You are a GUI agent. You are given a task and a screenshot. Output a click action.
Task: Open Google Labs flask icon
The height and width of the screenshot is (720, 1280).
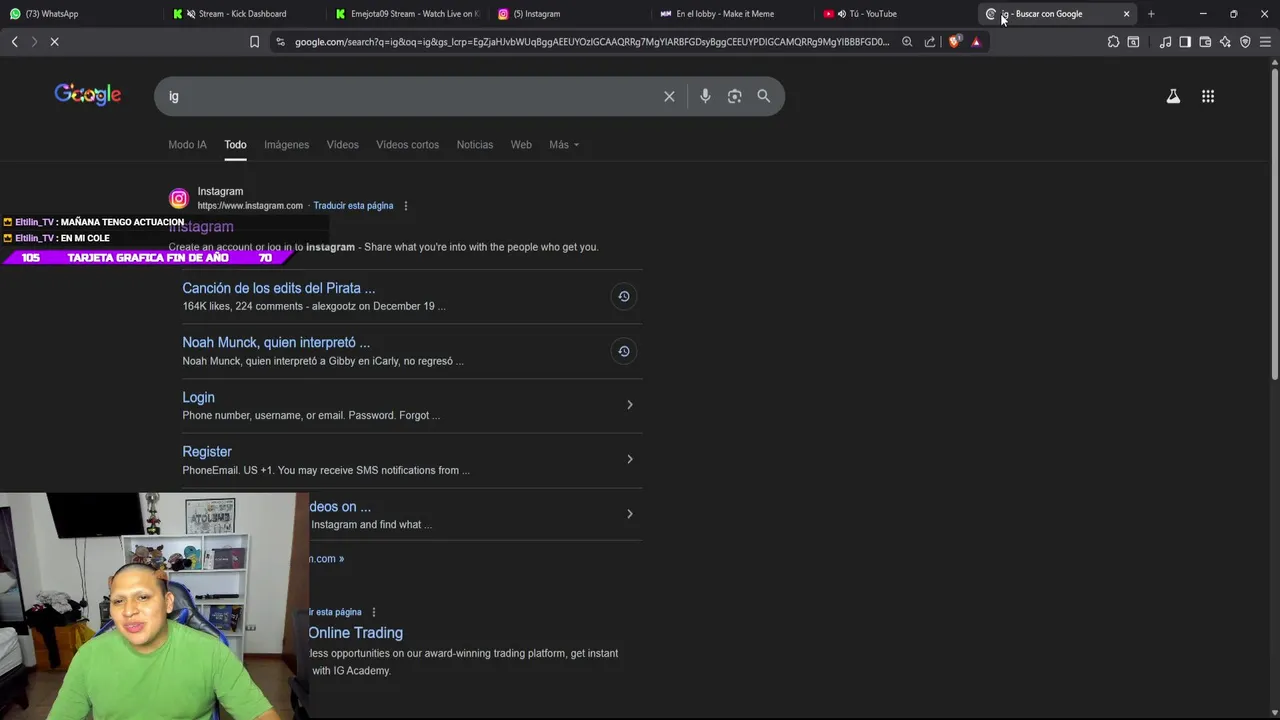[1173, 96]
